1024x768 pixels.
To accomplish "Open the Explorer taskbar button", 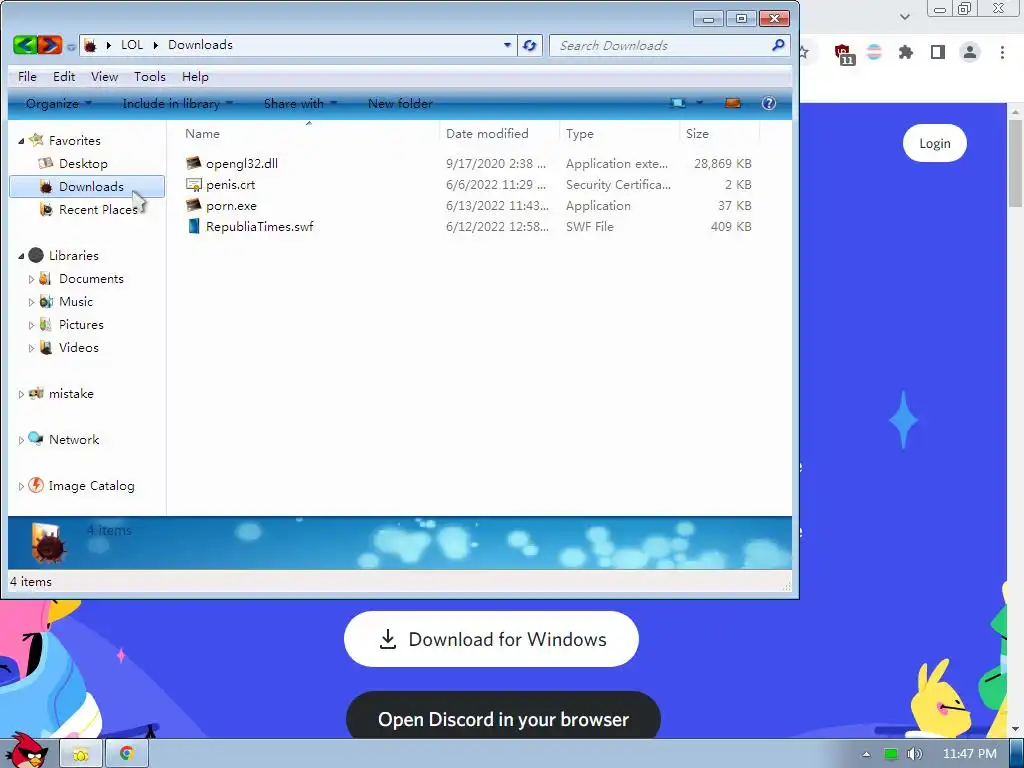I will [x=81, y=754].
